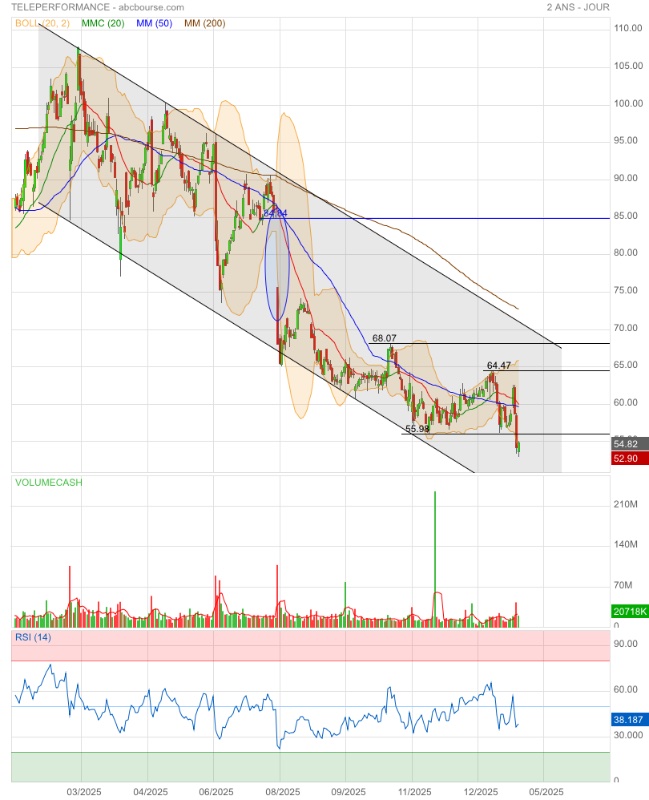Image resolution: width=649 pixels, height=800 pixels.
Task: Click the 20718K green volume tag
Action: (x=630, y=611)
